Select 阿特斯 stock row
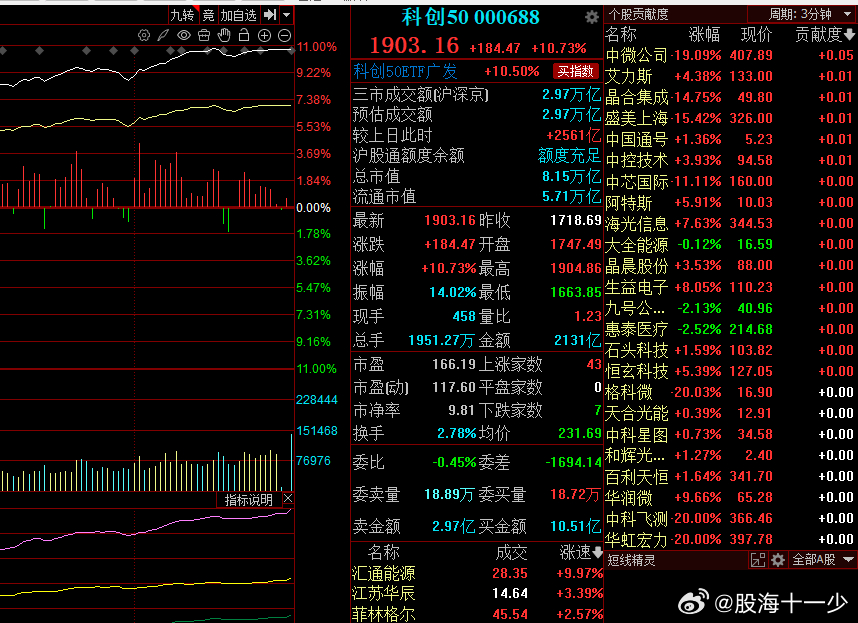The width and height of the screenshot is (858, 623). point(730,202)
